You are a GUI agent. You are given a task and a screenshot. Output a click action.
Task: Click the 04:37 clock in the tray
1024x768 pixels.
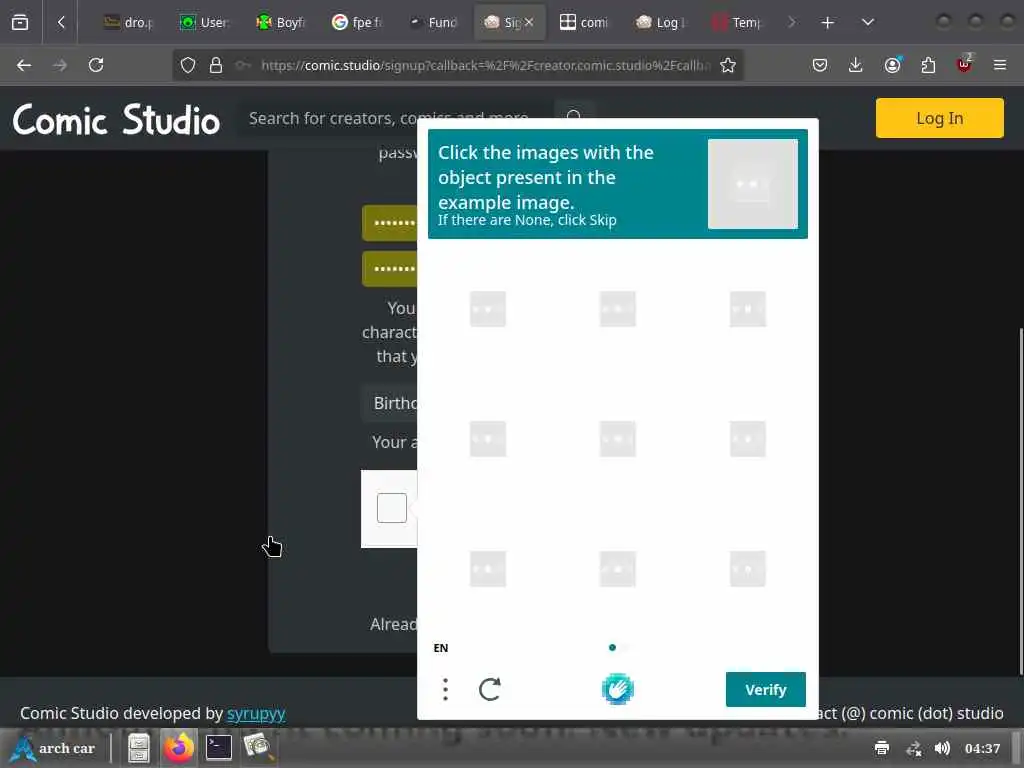[x=982, y=748]
